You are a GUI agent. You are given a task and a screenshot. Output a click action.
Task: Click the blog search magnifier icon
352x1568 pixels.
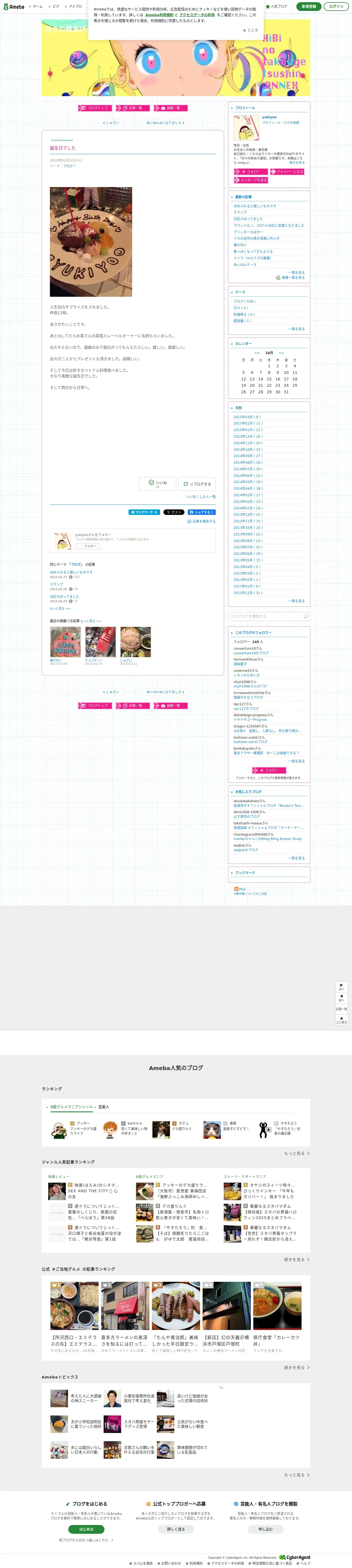coord(306,617)
